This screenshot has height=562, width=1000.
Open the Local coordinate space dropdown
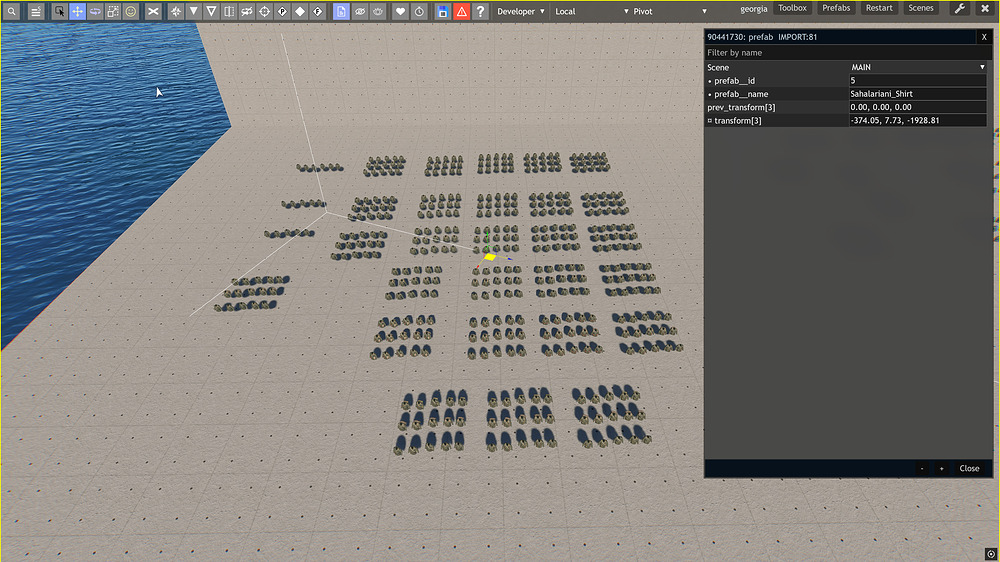tap(591, 11)
